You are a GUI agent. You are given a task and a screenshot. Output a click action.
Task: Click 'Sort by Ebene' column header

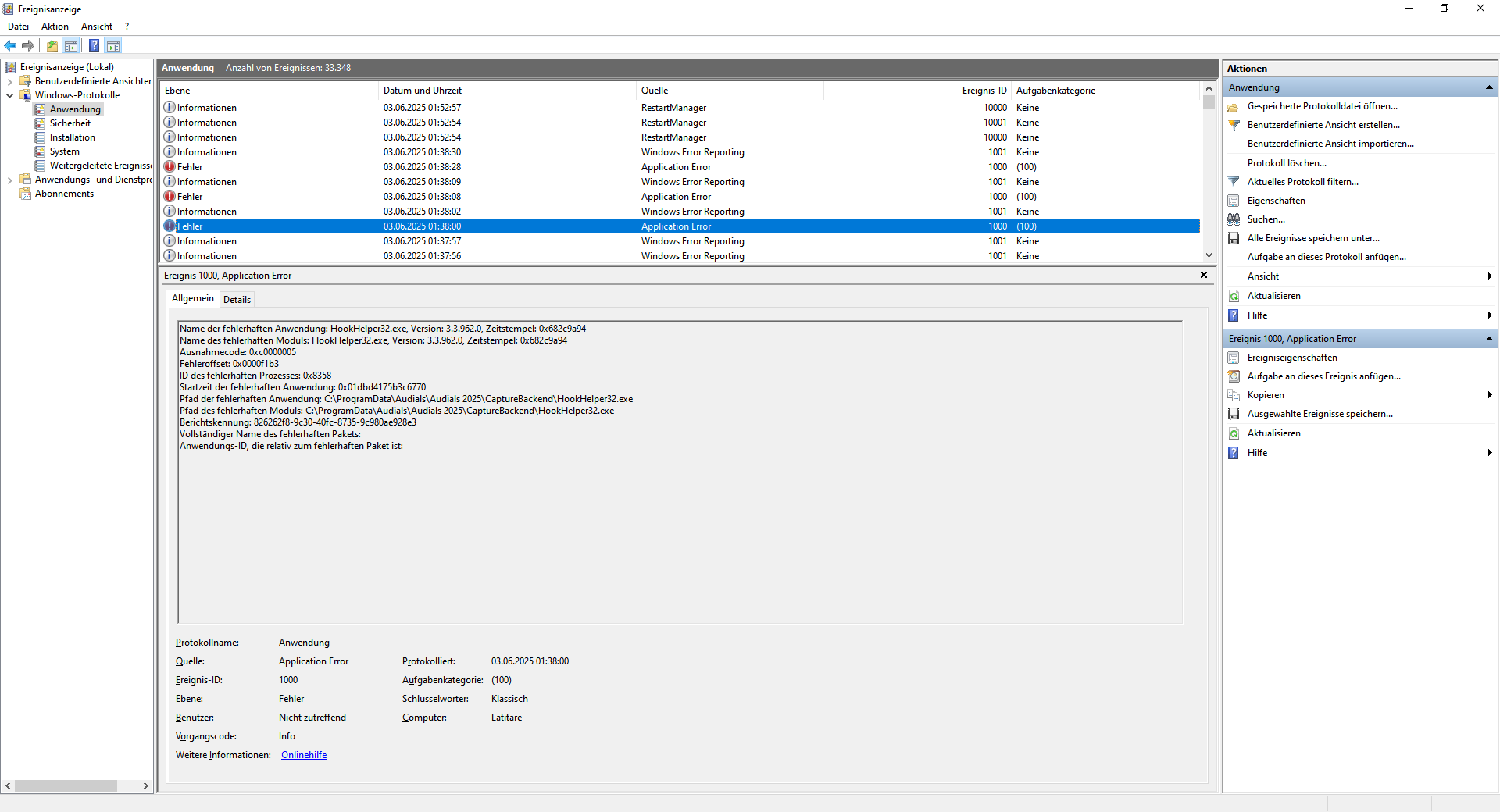(x=269, y=91)
